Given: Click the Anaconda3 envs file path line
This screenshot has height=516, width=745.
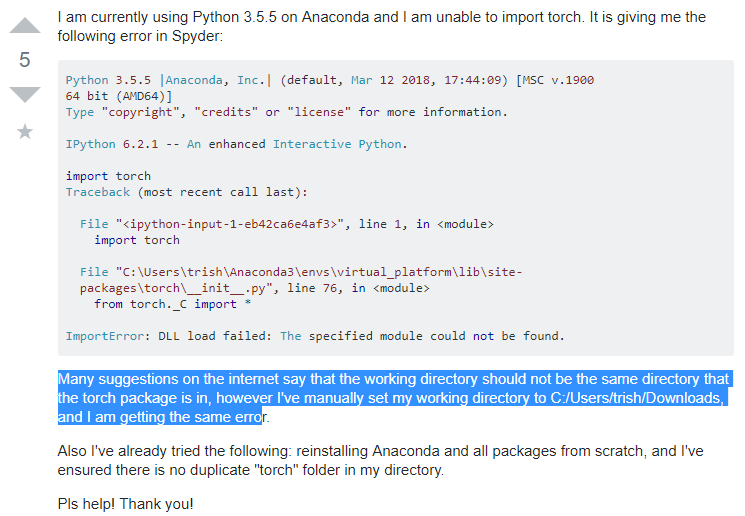Looking at the screenshot, I should pos(300,272).
